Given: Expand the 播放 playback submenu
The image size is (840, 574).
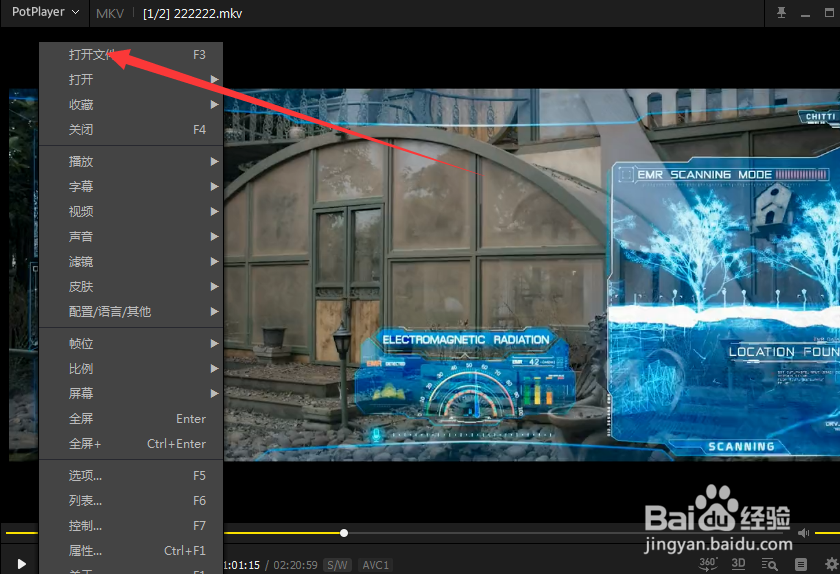Looking at the screenshot, I should tap(131, 161).
